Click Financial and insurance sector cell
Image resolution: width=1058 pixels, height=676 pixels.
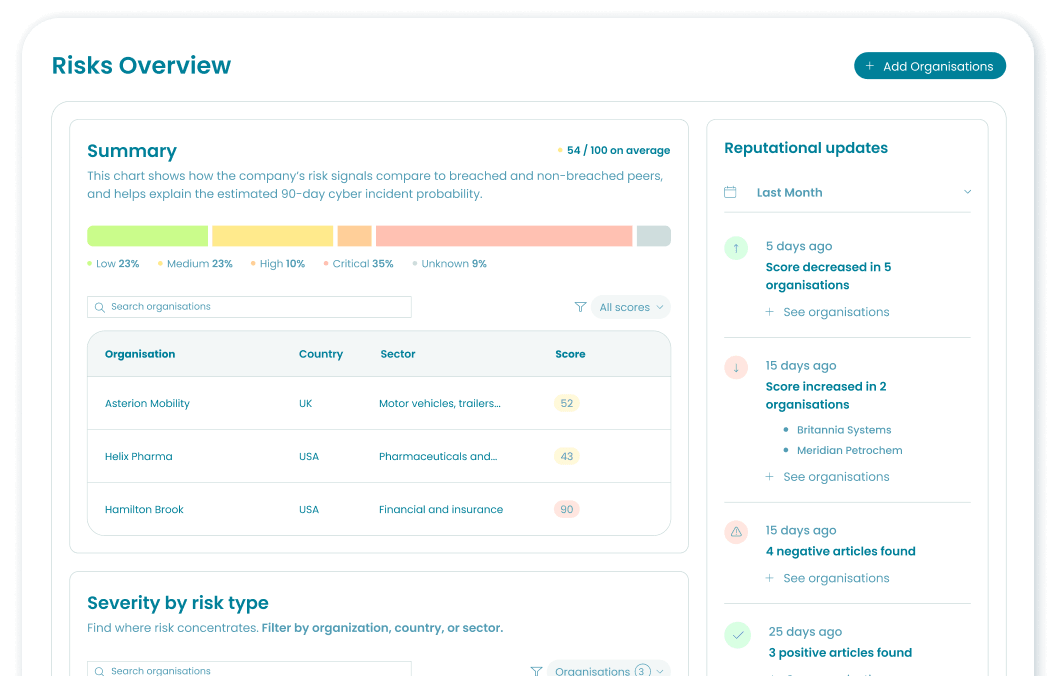click(441, 509)
